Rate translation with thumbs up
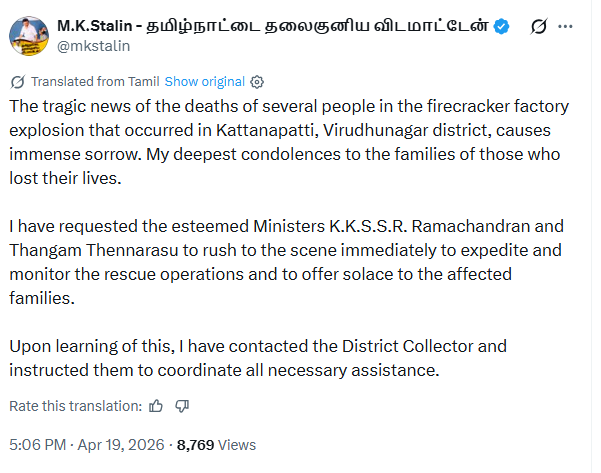This screenshot has height=473, width=601. (x=156, y=405)
